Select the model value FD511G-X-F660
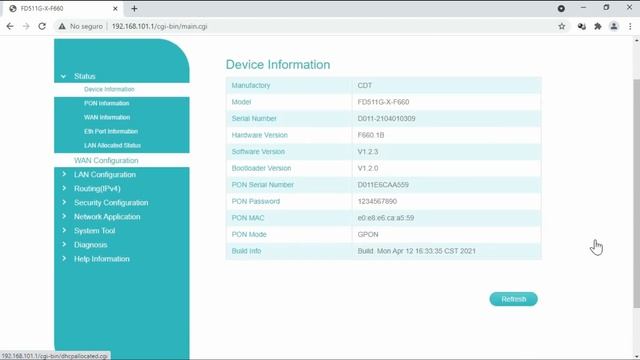Viewport: 640px width, 360px height. 383,102
